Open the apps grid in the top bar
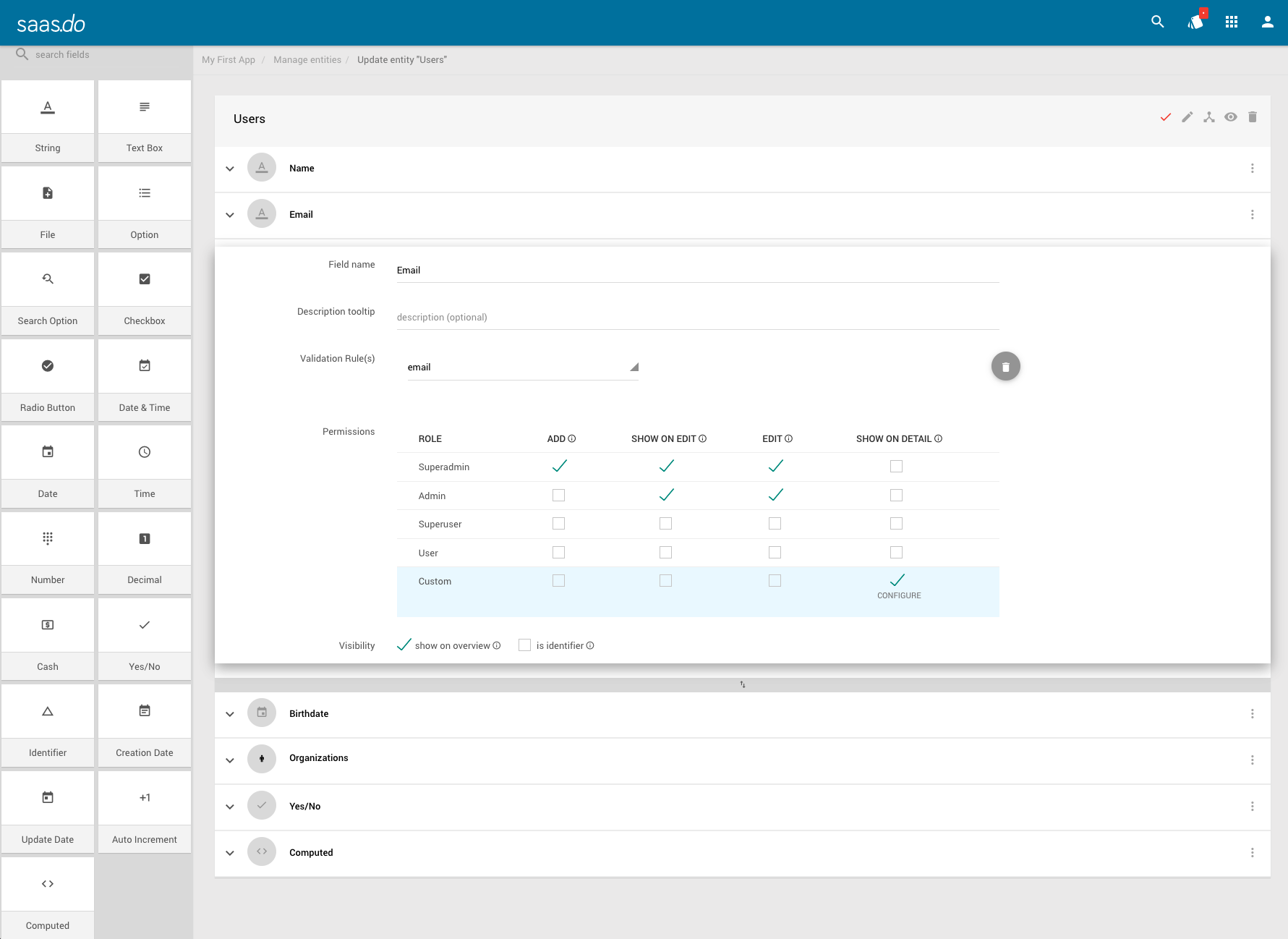The width and height of the screenshot is (1288, 939). 1232,22
